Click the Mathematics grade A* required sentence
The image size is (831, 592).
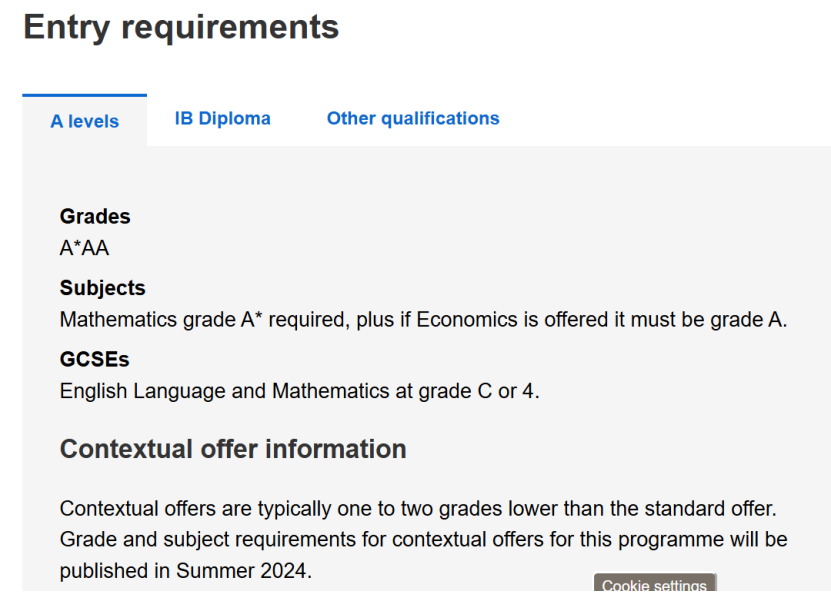423,320
